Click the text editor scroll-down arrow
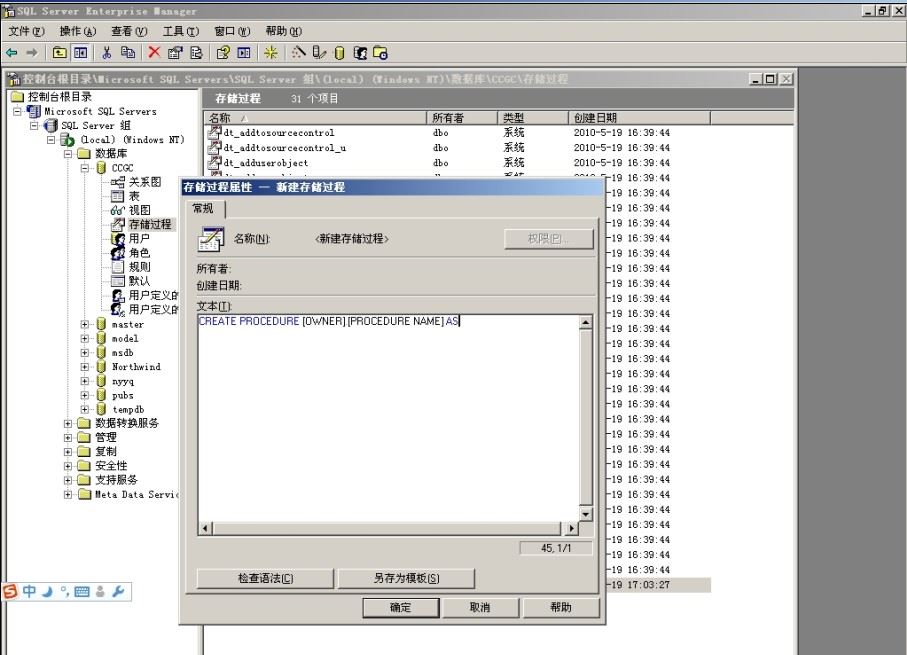The image size is (907, 655). pos(585,514)
